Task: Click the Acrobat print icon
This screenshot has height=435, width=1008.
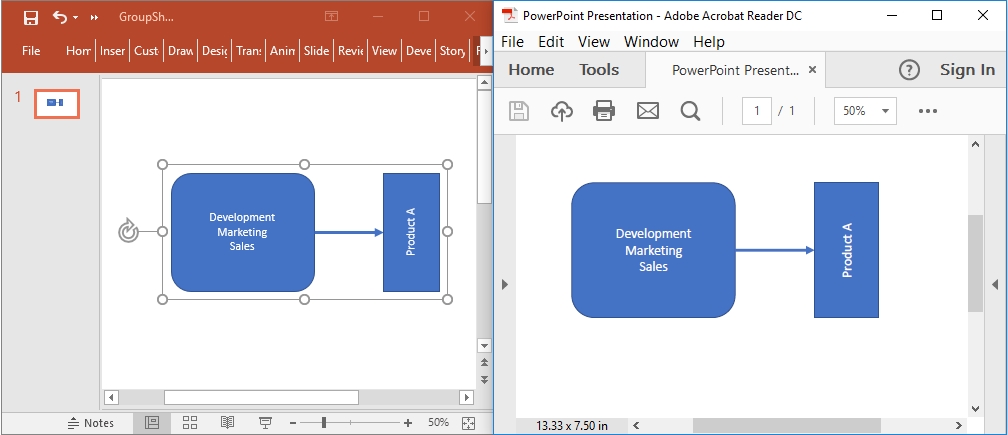Action: 604,111
